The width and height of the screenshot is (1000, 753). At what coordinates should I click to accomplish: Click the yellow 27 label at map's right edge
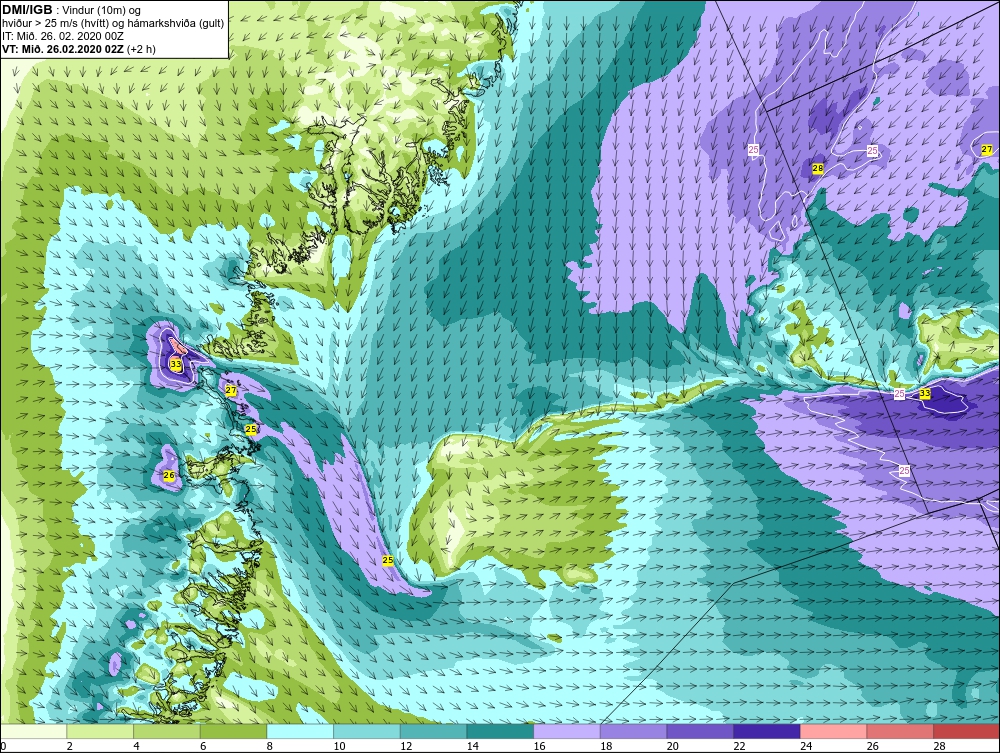(987, 149)
